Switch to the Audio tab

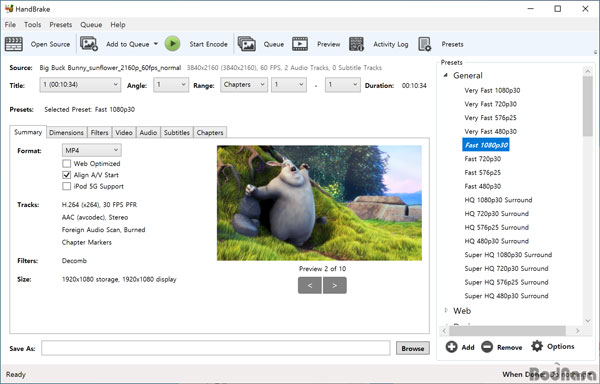click(x=148, y=132)
